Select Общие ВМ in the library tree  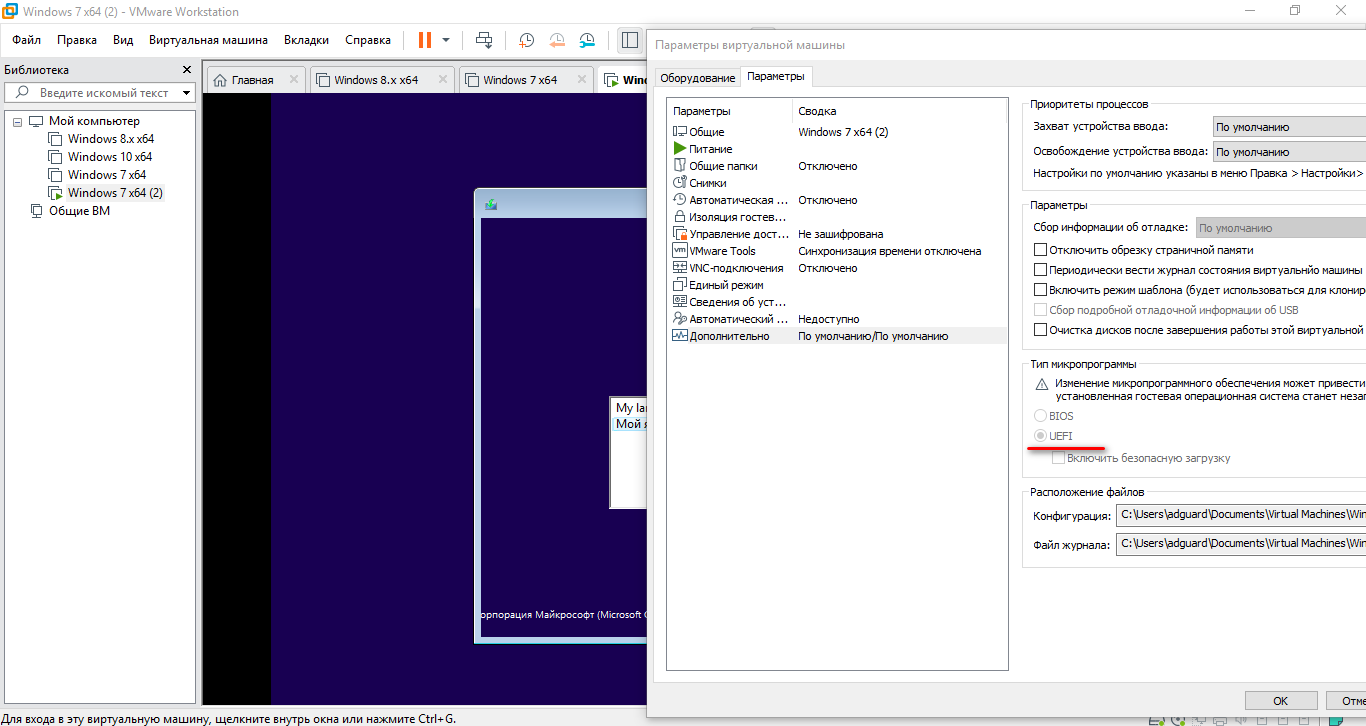click(79, 211)
